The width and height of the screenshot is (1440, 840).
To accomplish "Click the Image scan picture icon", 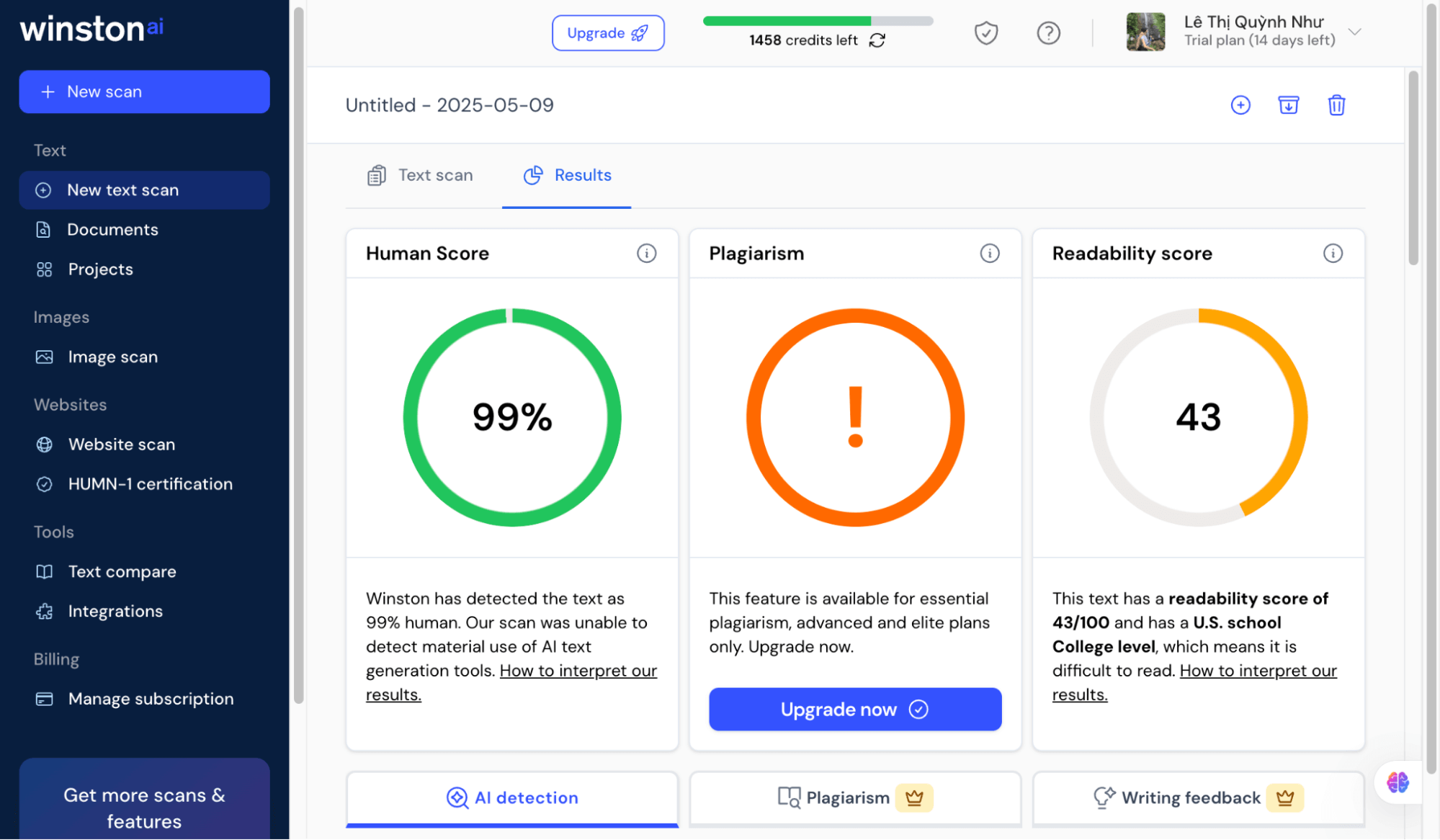I will tap(44, 357).
